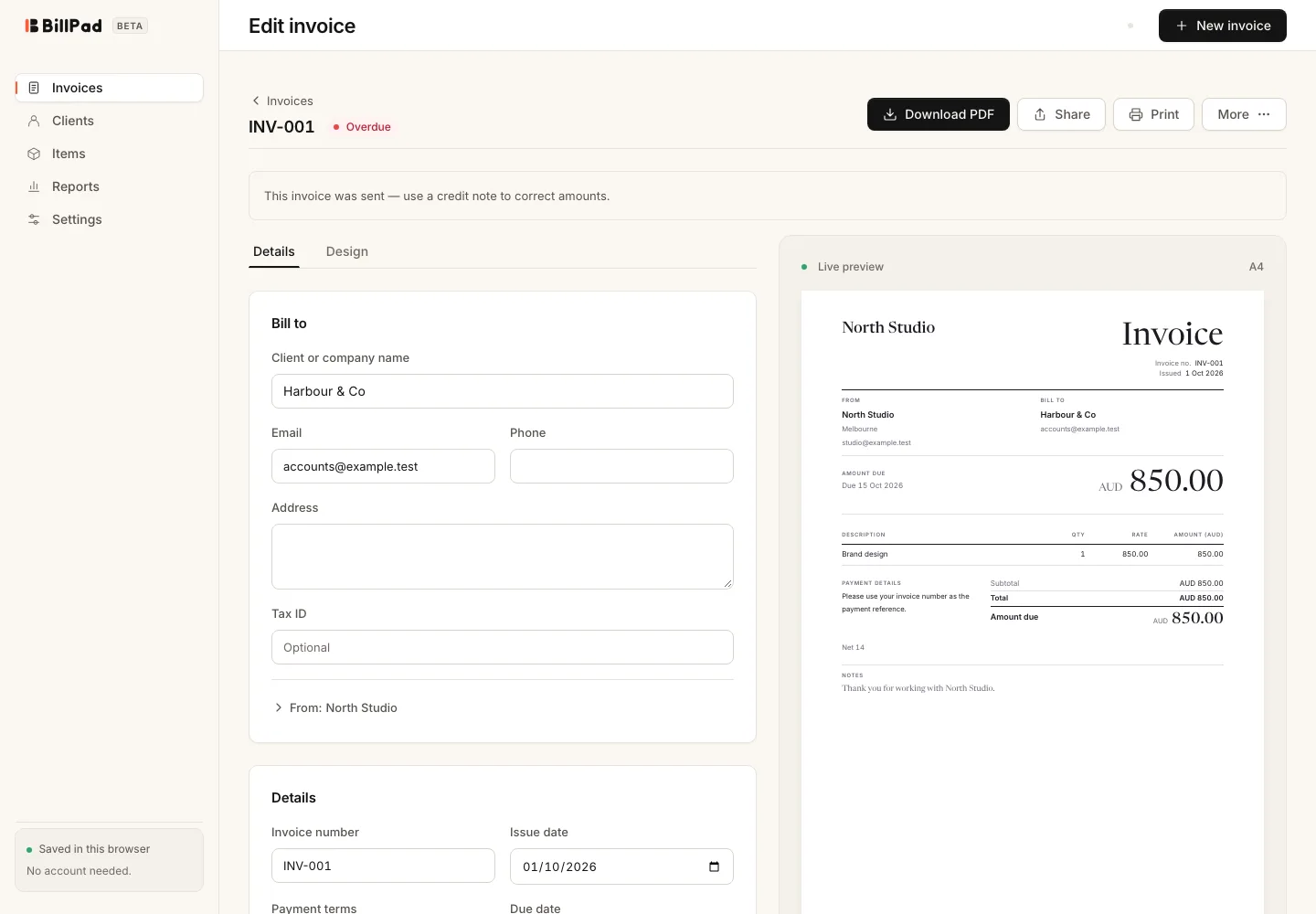Screen dimensions: 1316x914
Task: Click the Issue date field
Action: [621, 866]
